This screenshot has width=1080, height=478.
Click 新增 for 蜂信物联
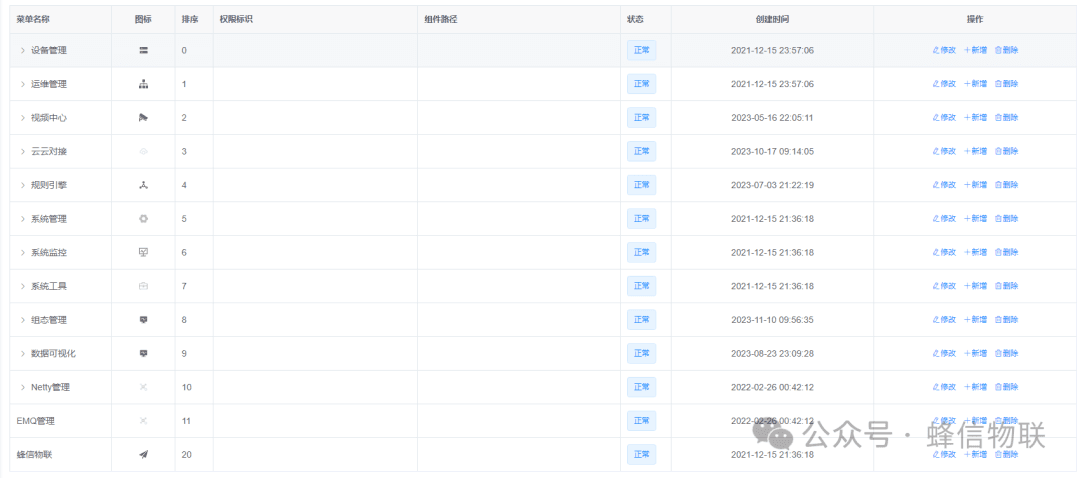pos(975,455)
